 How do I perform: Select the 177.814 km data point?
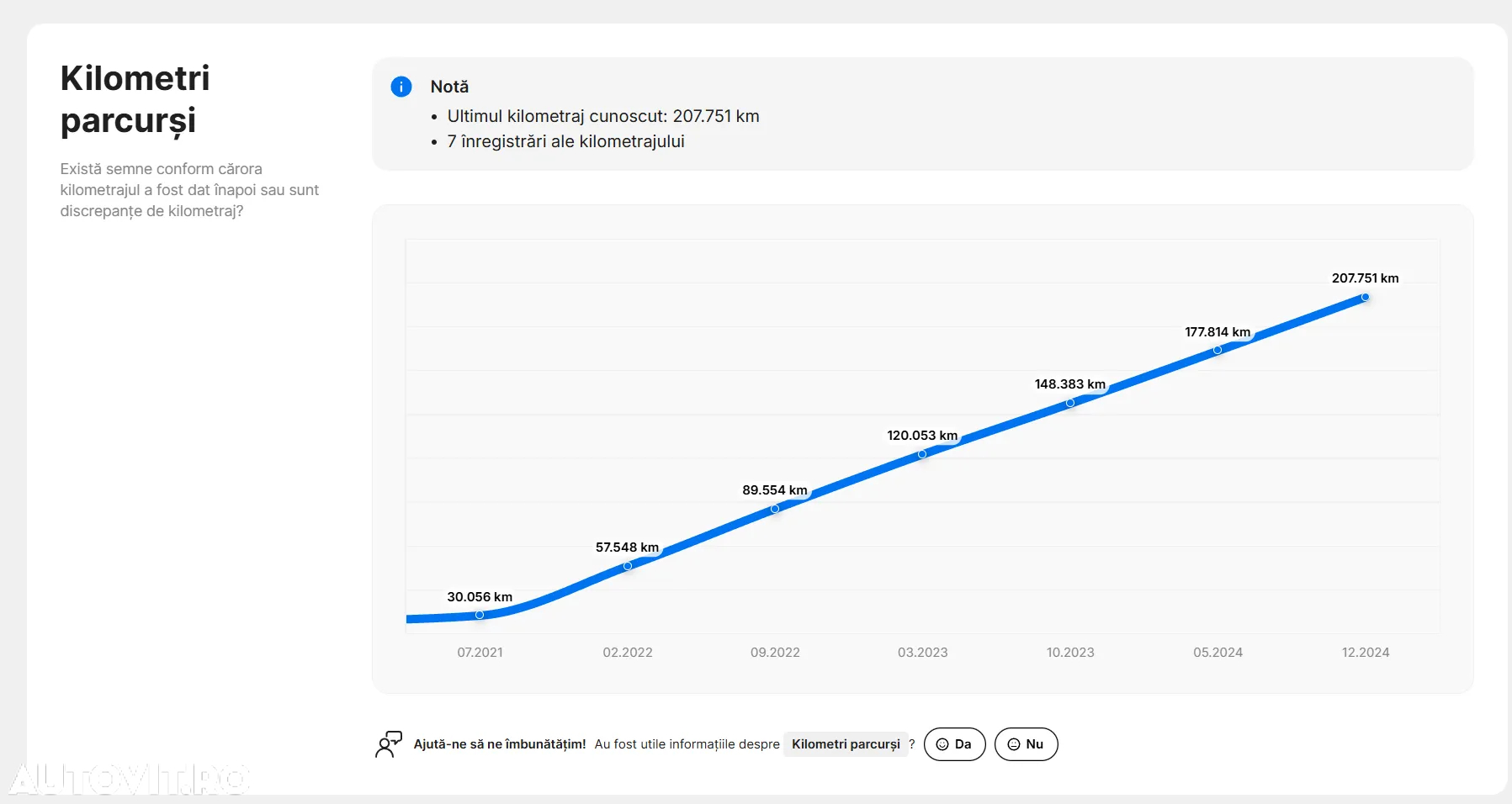1218,350
